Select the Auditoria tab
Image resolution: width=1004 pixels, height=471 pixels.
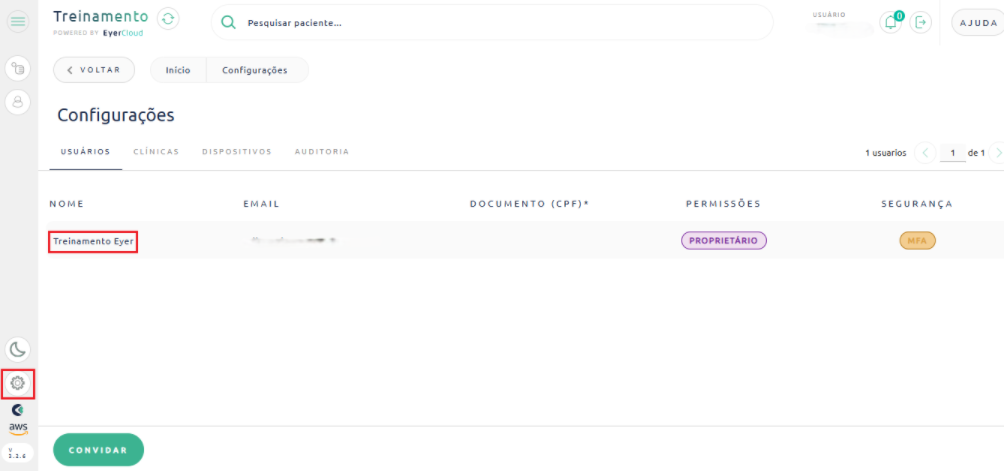(x=321, y=152)
